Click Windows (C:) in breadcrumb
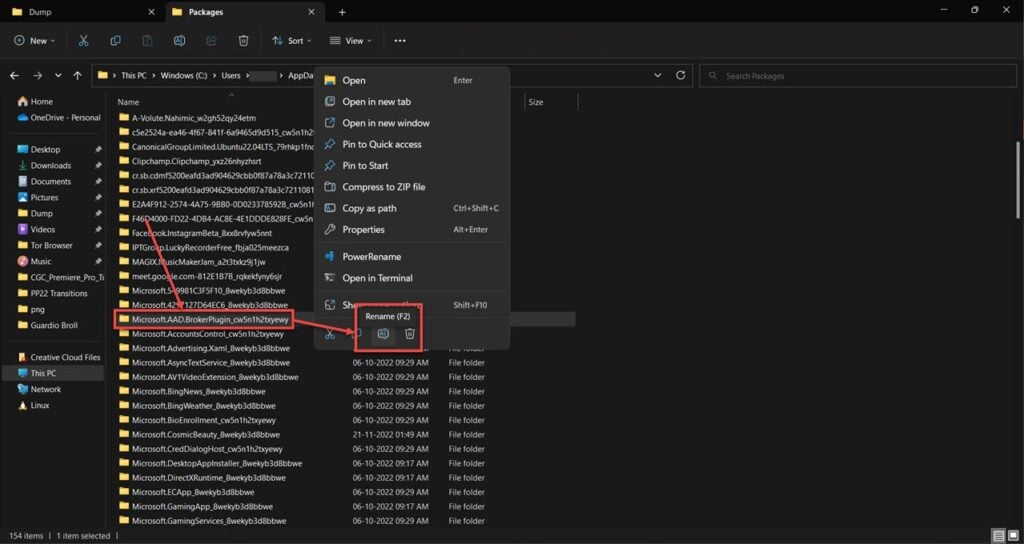 point(184,76)
